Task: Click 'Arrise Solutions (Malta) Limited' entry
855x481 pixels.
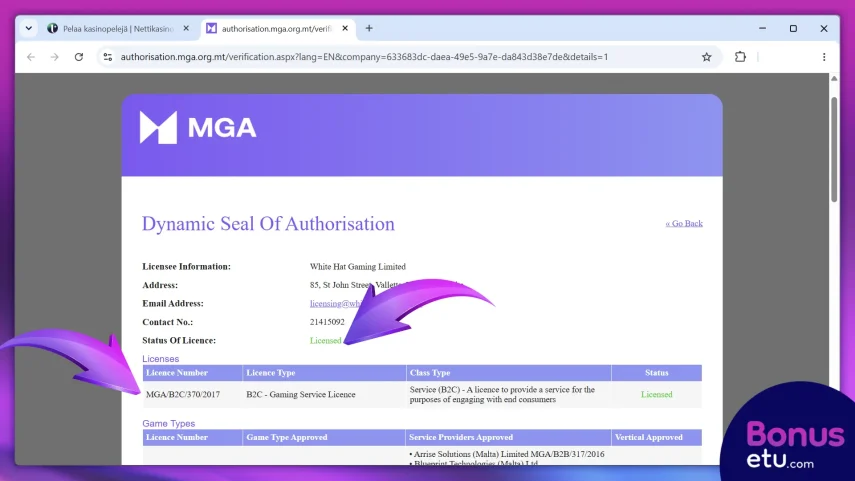Action: 507,454
